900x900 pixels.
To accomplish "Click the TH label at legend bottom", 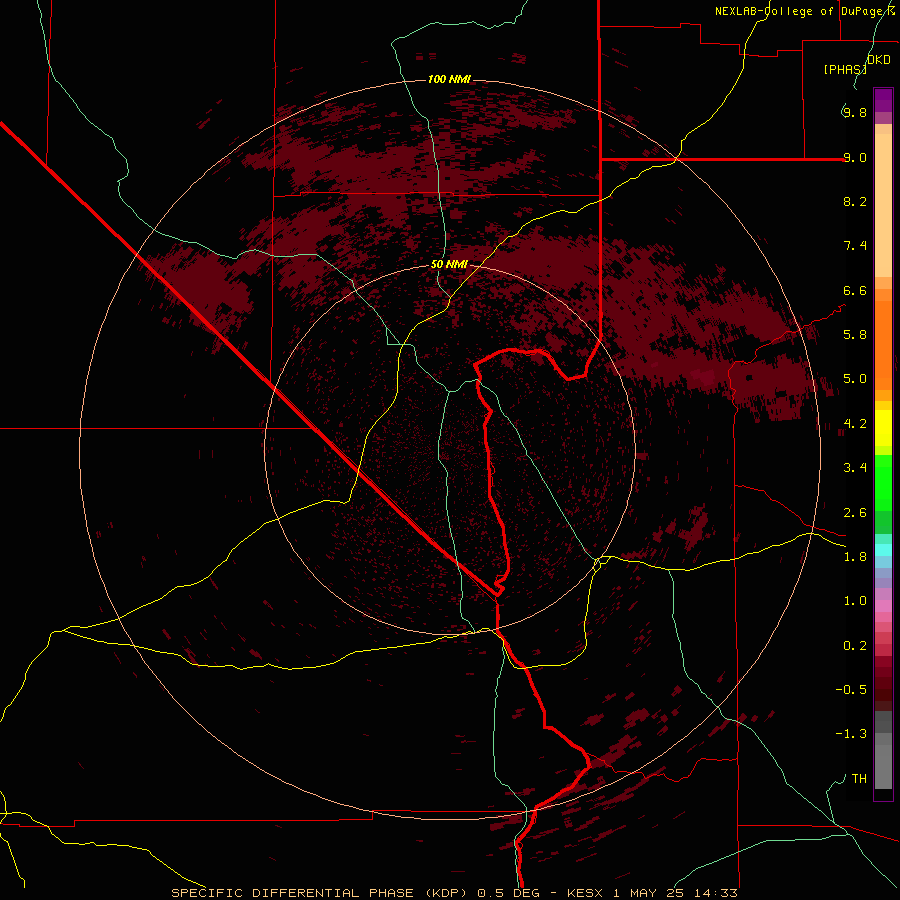I will click(x=859, y=779).
